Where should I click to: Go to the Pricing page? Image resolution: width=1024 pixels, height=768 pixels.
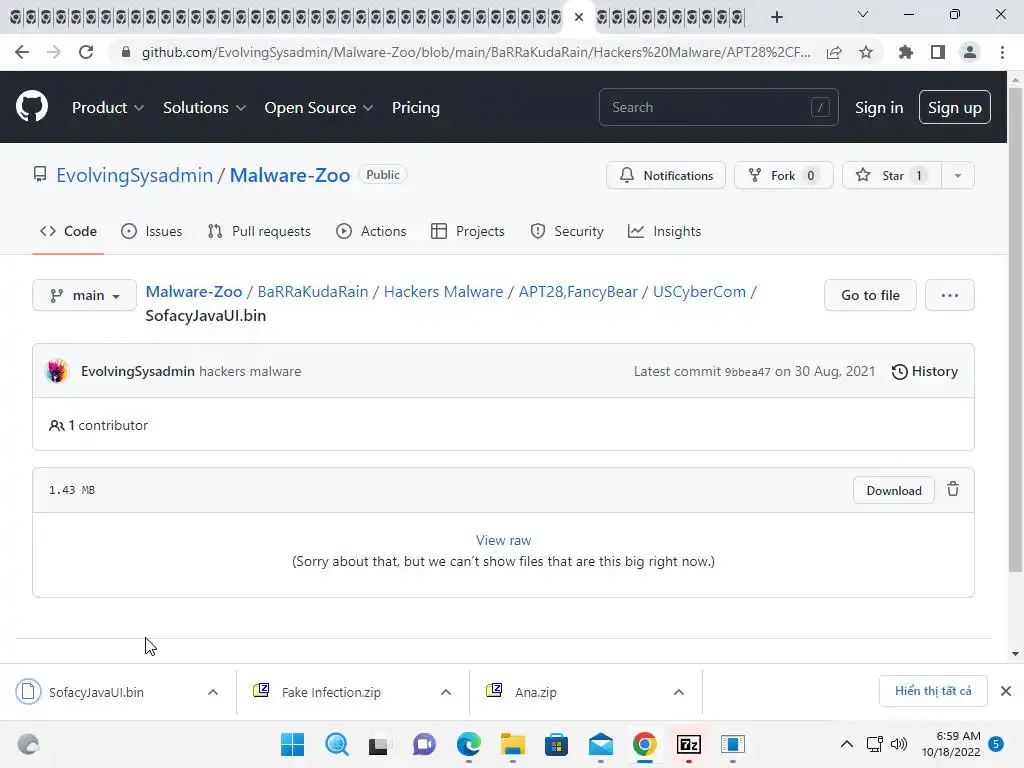[x=415, y=108]
